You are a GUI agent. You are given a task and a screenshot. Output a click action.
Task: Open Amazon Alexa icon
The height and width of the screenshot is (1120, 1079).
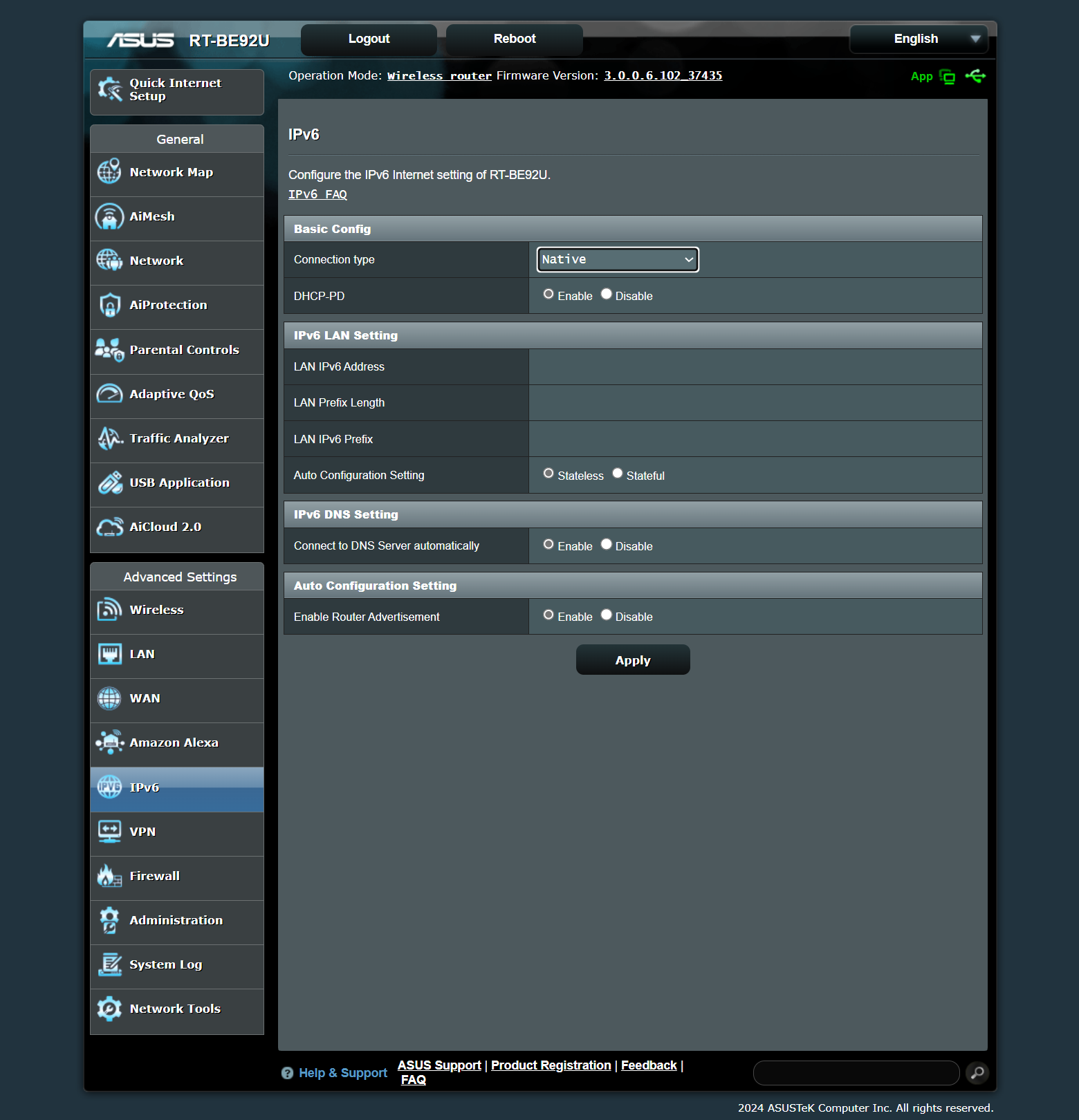tap(110, 743)
